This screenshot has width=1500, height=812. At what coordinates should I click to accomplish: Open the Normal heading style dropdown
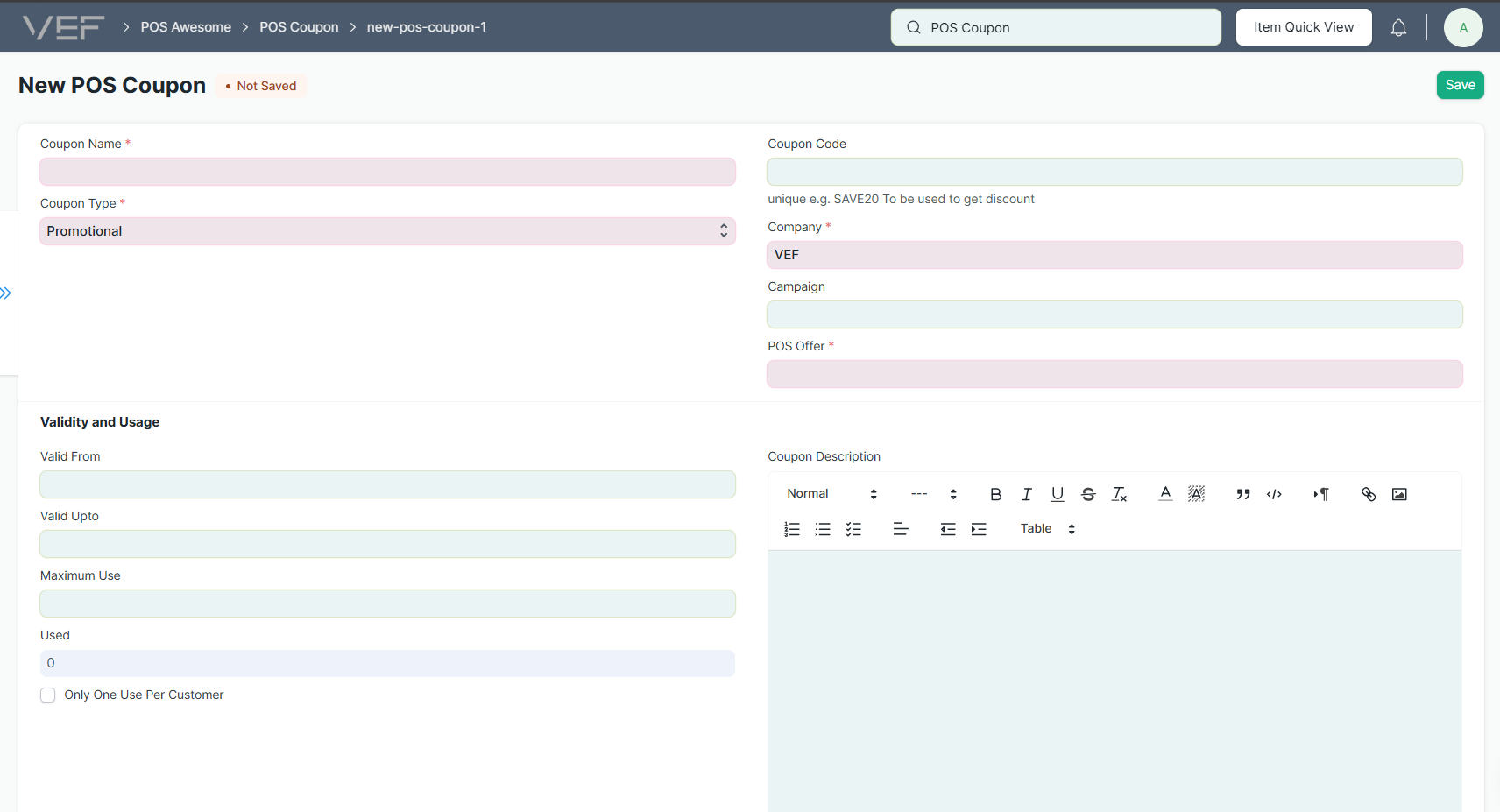click(x=831, y=494)
